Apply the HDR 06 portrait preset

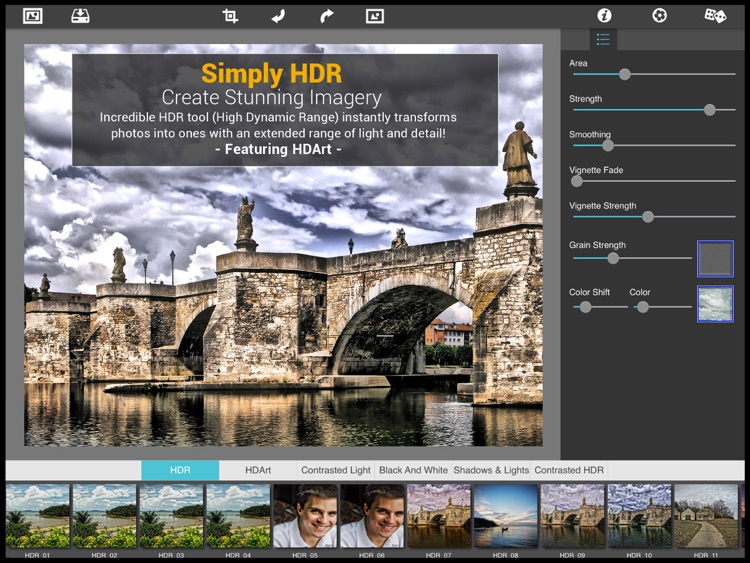pyautogui.click(x=372, y=516)
